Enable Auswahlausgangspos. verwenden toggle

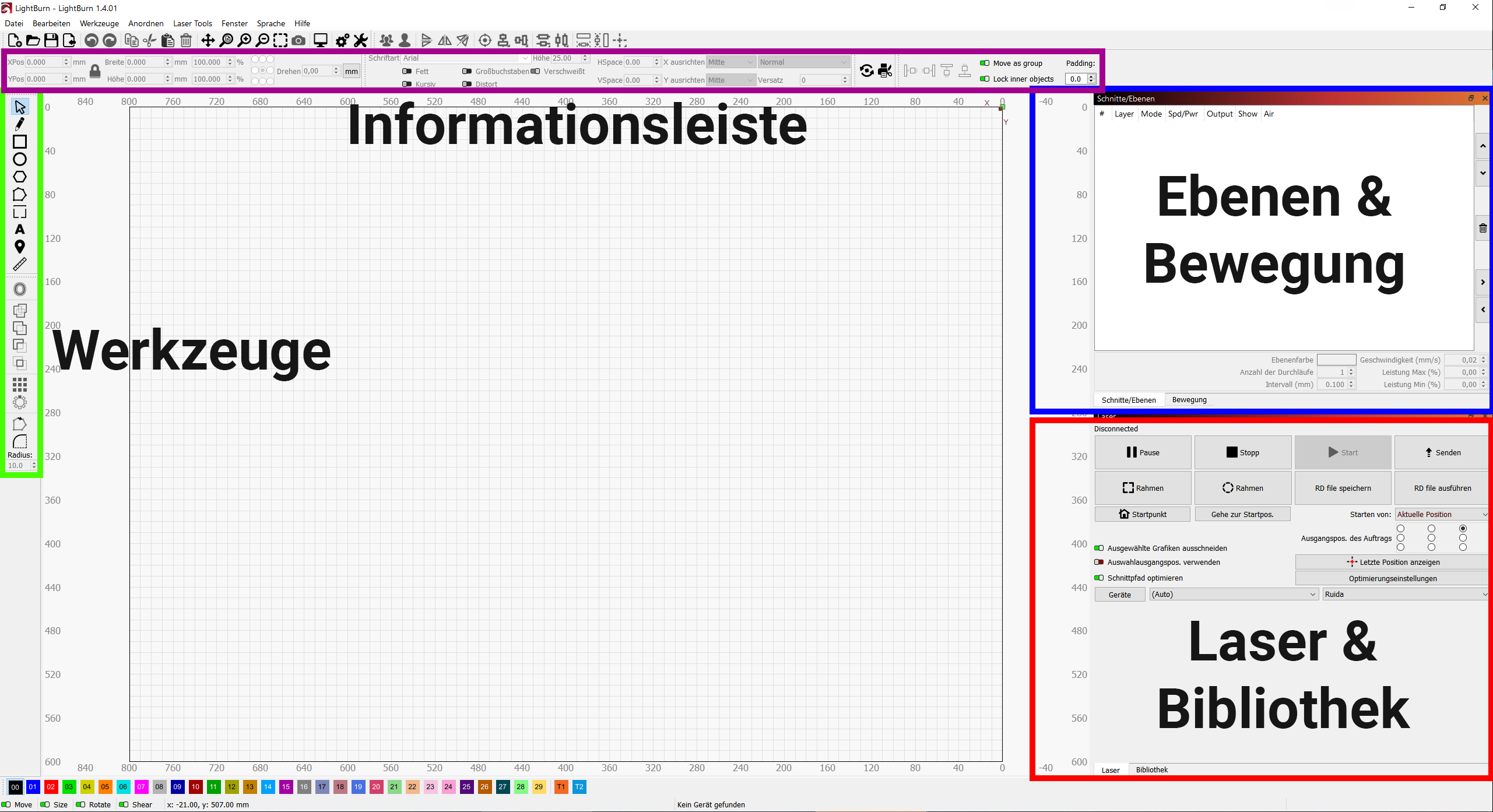(1099, 562)
